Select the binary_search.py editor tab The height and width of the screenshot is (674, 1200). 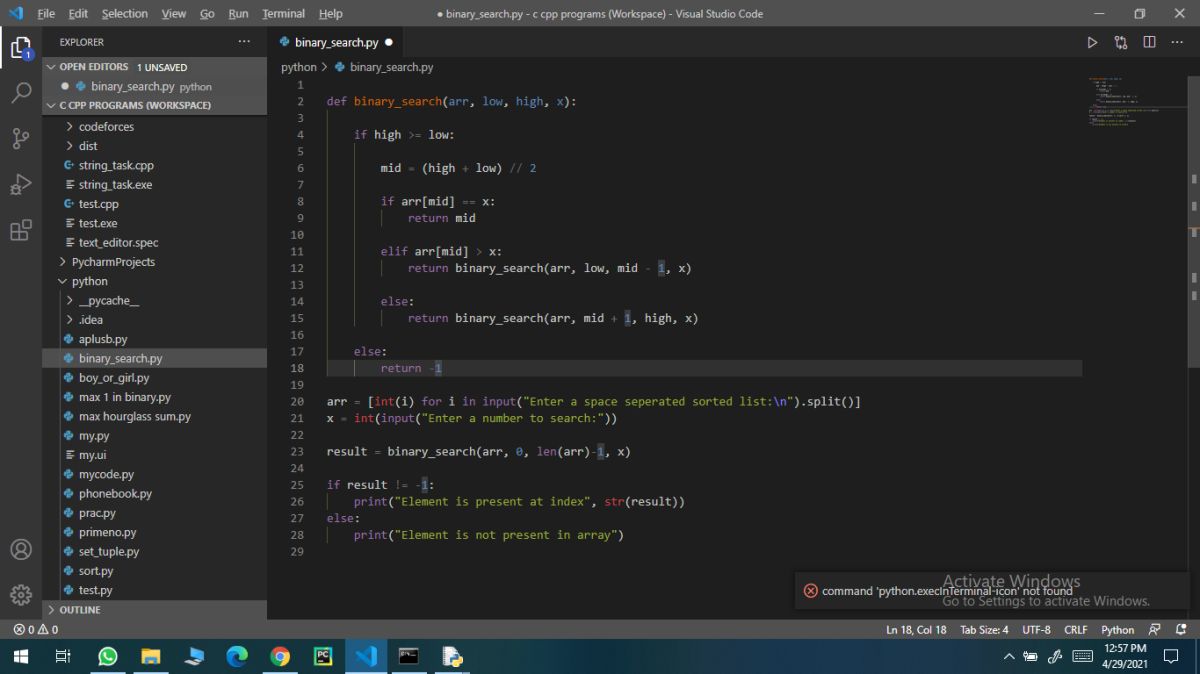(x=336, y=42)
